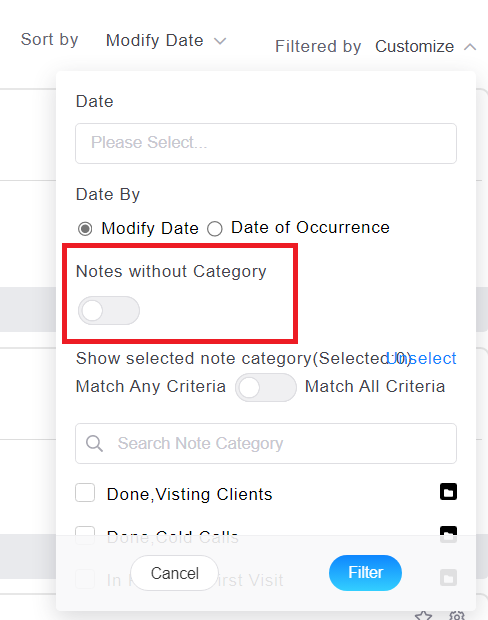This screenshot has width=488, height=620.
Task: Click folder icon beside Done,Visting Clients
Action: pyautogui.click(x=448, y=492)
